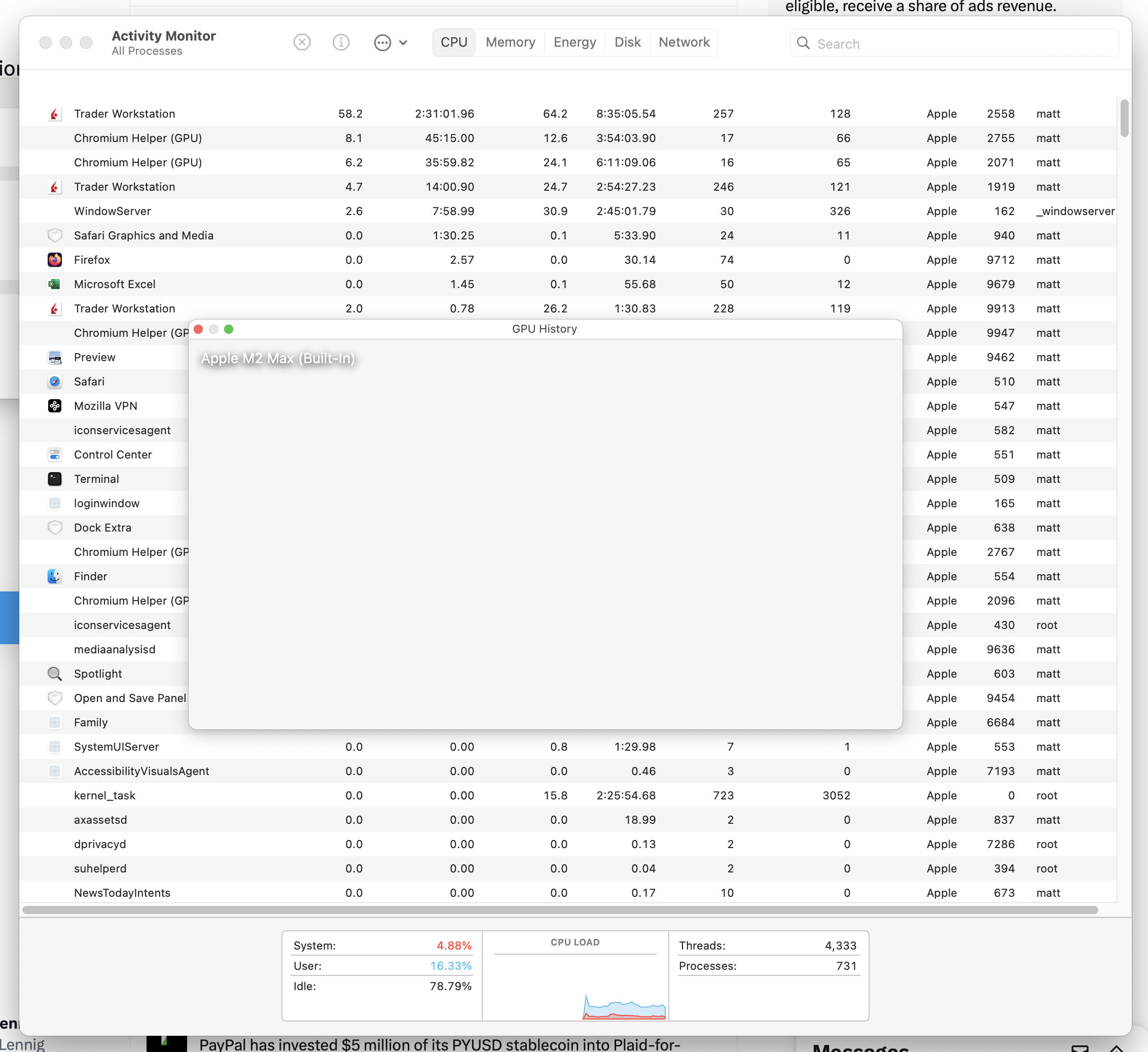Image resolution: width=1148 pixels, height=1052 pixels.
Task: Expand the chevron beside the ellipsis menu
Action: click(403, 43)
